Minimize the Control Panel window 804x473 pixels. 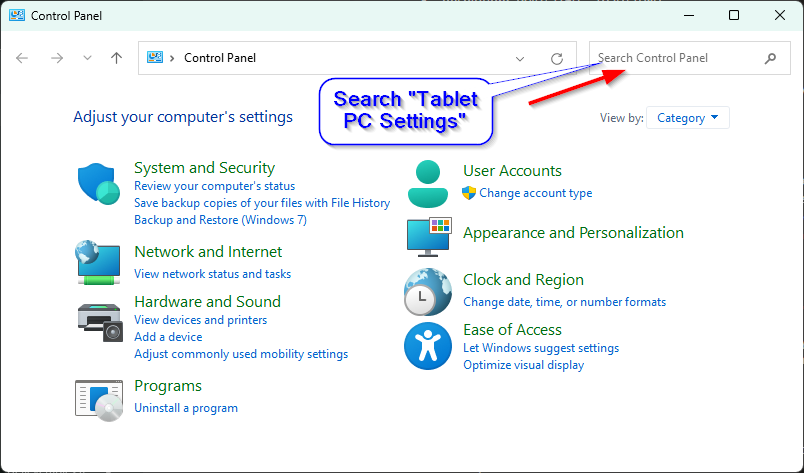pos(689,15)
